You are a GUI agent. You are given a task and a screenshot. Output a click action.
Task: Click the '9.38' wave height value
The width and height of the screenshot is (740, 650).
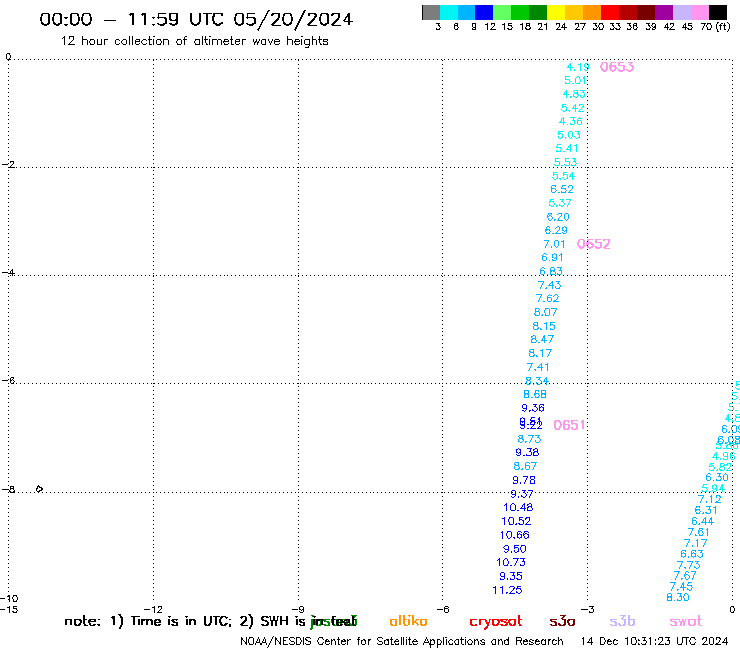coord(527,452)
